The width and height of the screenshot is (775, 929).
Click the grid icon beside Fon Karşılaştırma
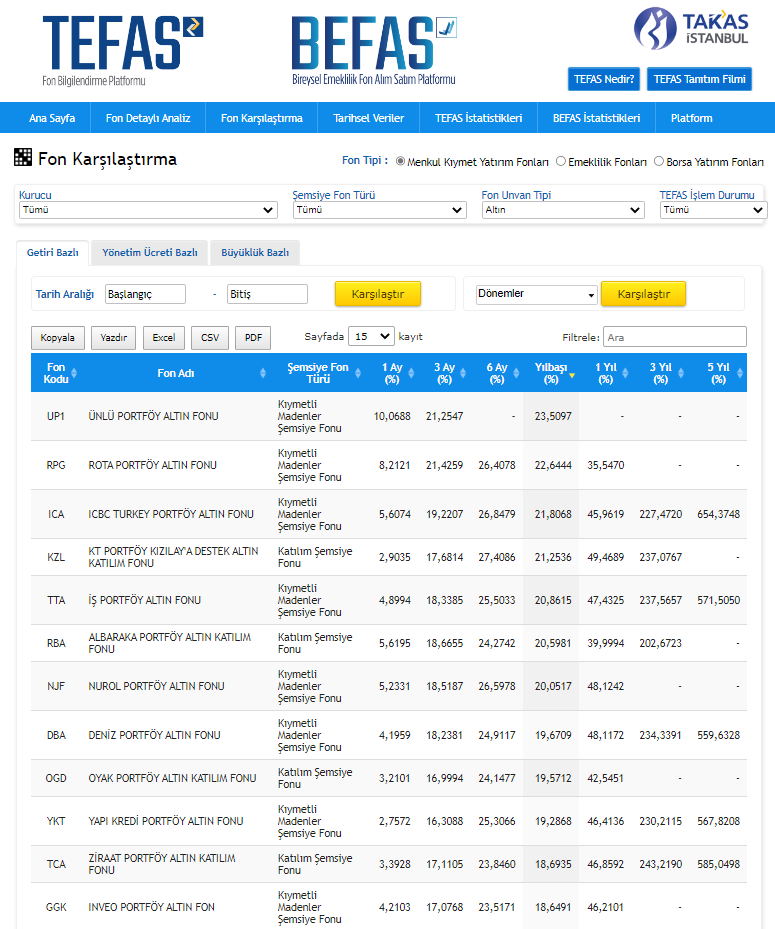pyautogui.click(x=23, y=157)
